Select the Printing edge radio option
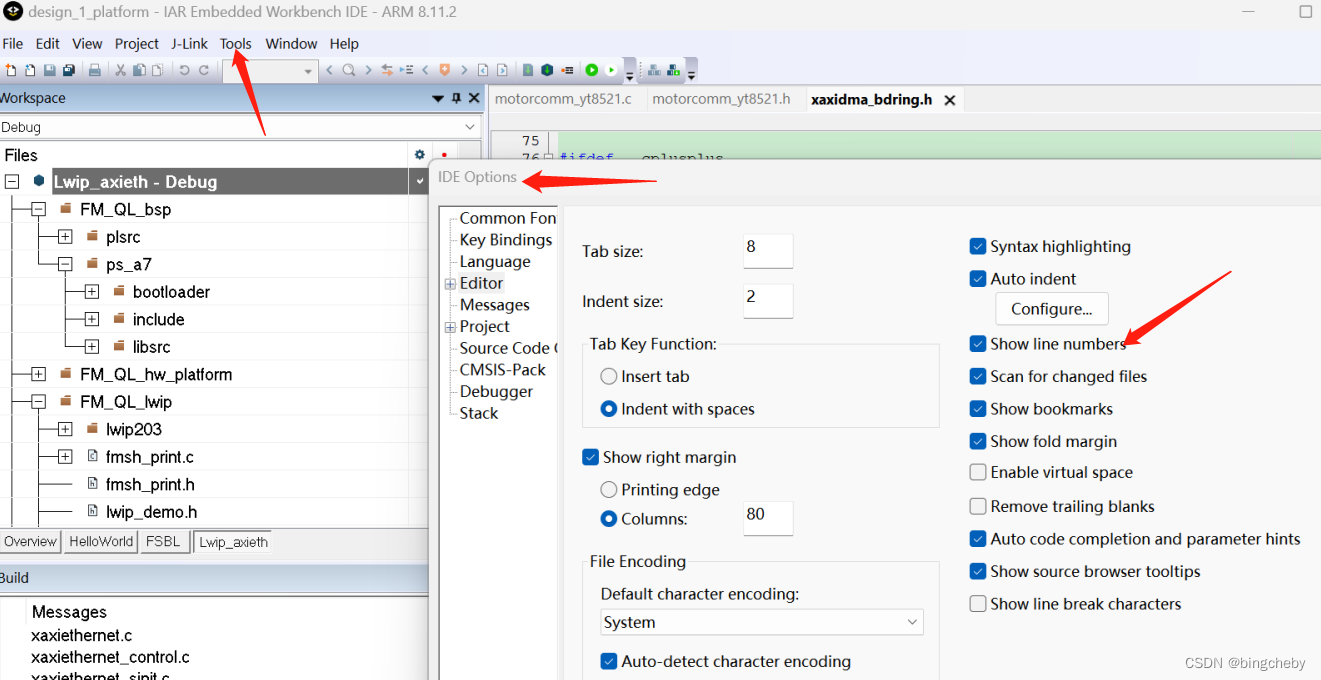Screen dimensions: 1321x680 point(608,490)
